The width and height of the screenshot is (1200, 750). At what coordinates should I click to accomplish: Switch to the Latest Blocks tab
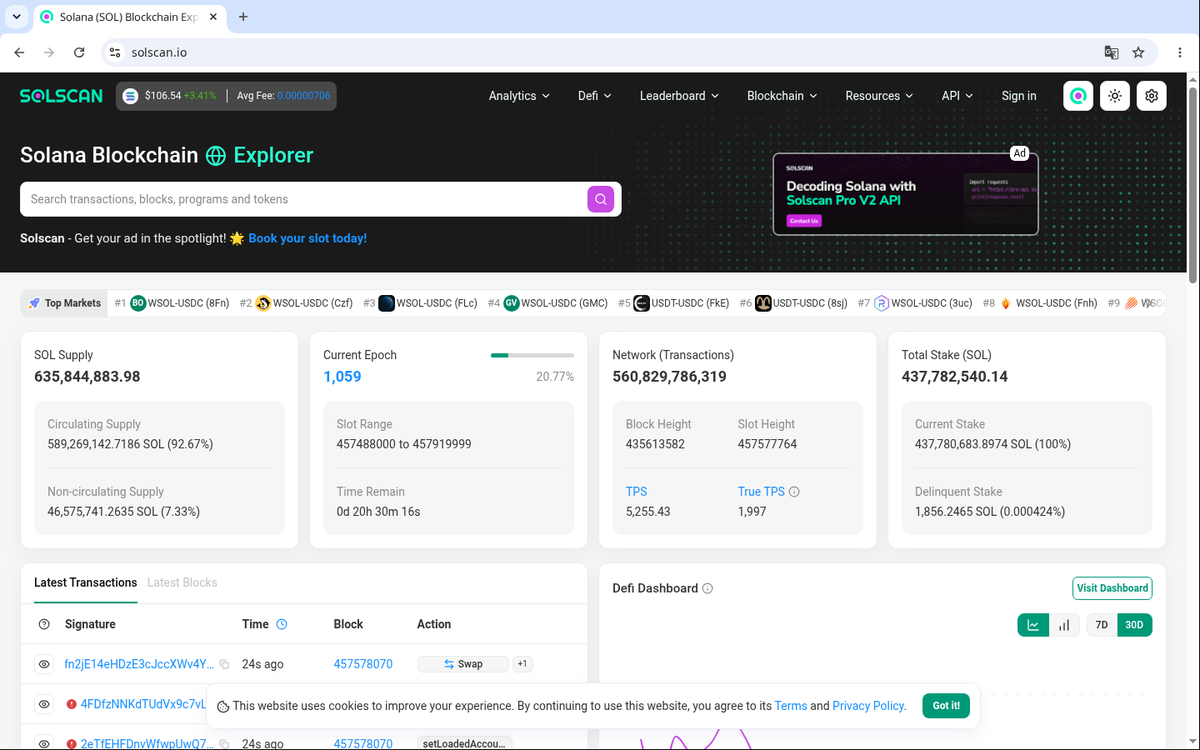point(182,582)
